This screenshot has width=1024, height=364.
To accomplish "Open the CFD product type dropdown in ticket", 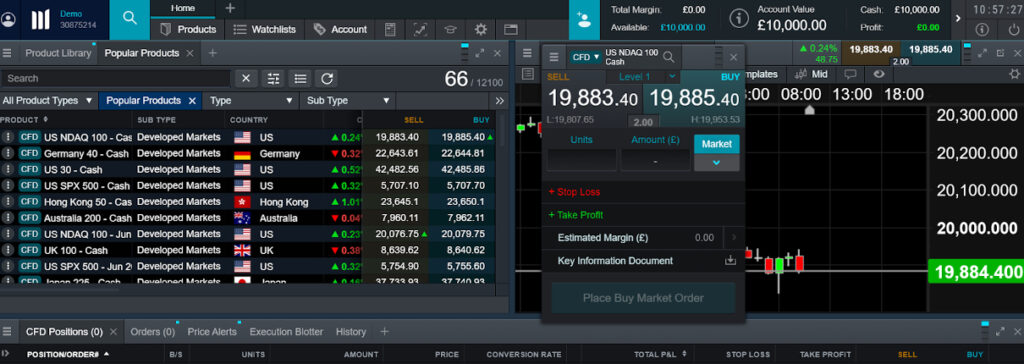I will point(585,58).
